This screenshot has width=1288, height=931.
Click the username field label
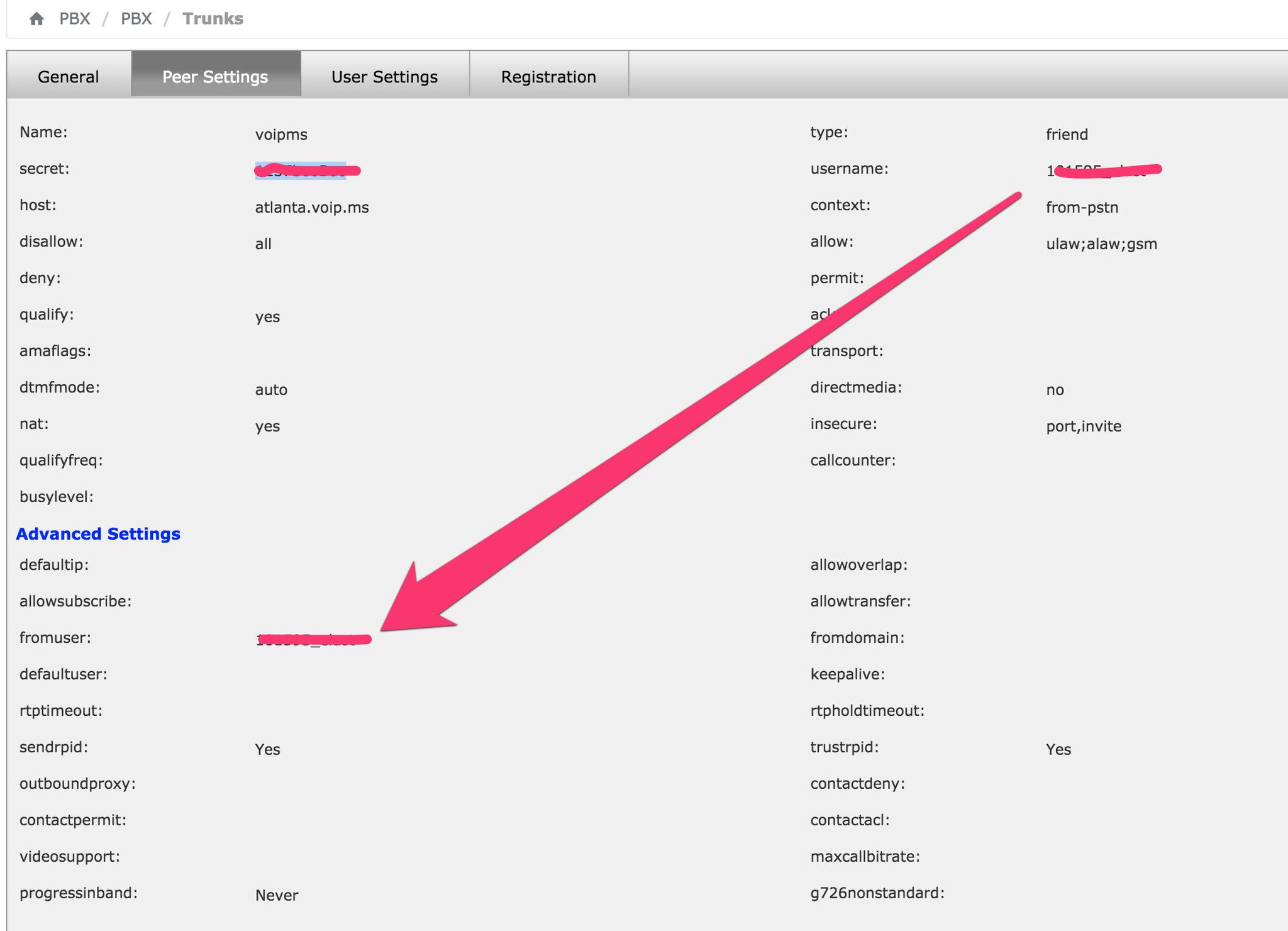pos(850,169)
